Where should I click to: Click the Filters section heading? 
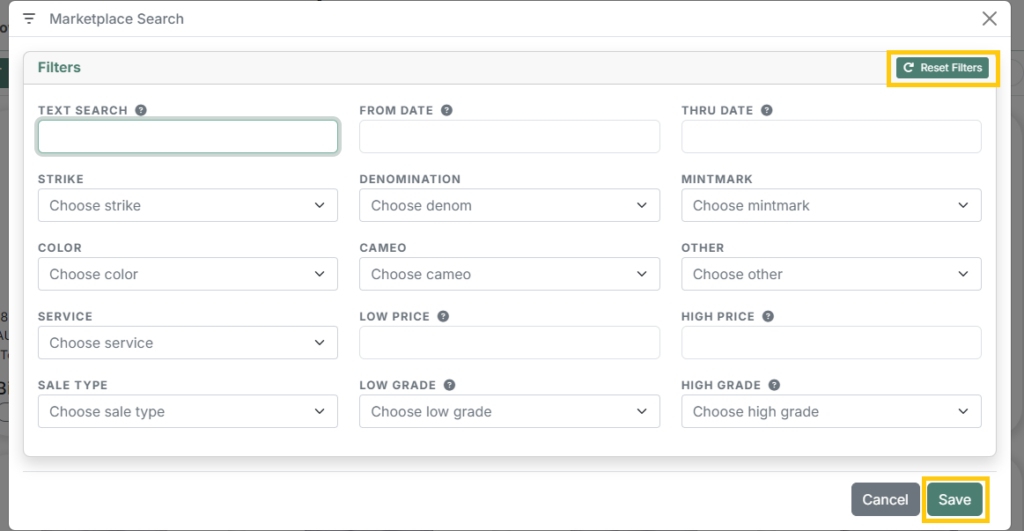pyautogui.click(x=59, y=67)
